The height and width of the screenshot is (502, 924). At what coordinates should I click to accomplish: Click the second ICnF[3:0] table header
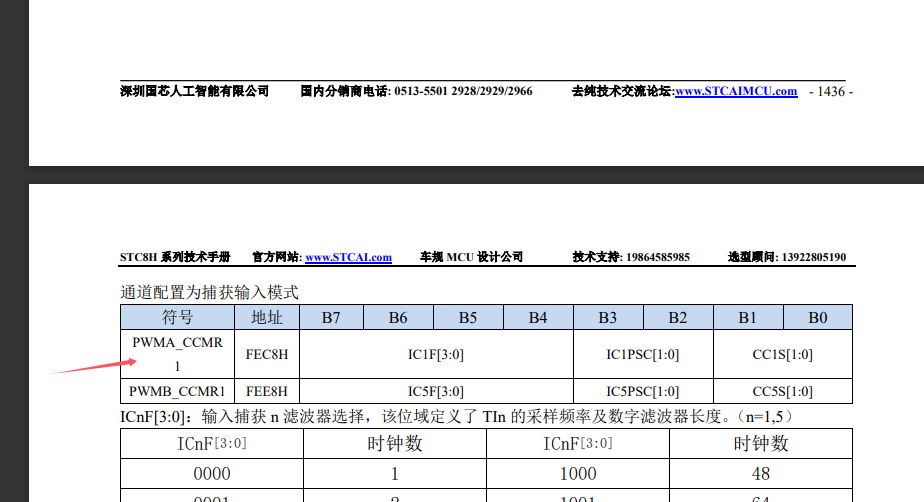pyautogui.click(x=578, y=444)
